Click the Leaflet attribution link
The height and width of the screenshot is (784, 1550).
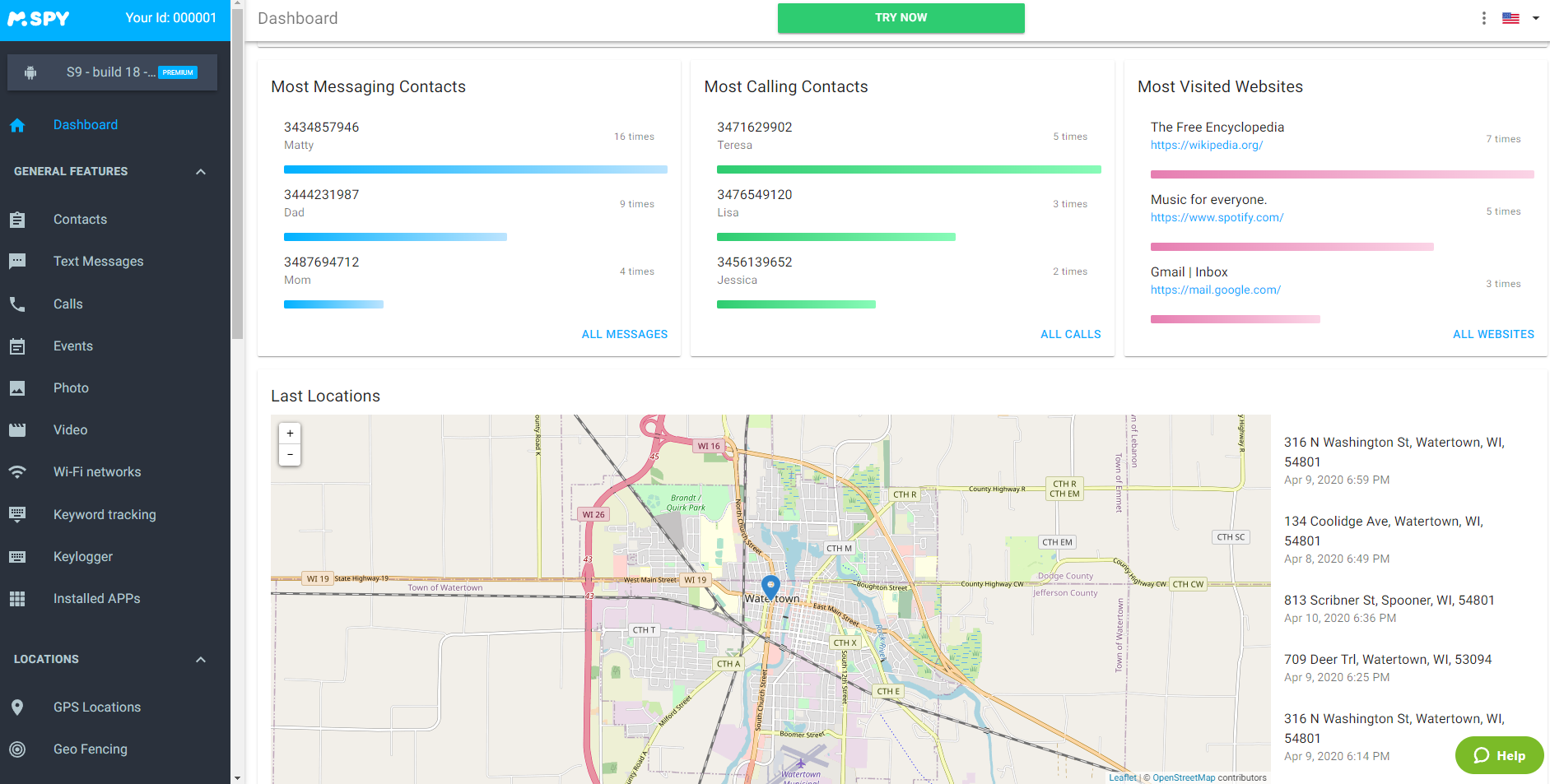tap(1122, 777)
